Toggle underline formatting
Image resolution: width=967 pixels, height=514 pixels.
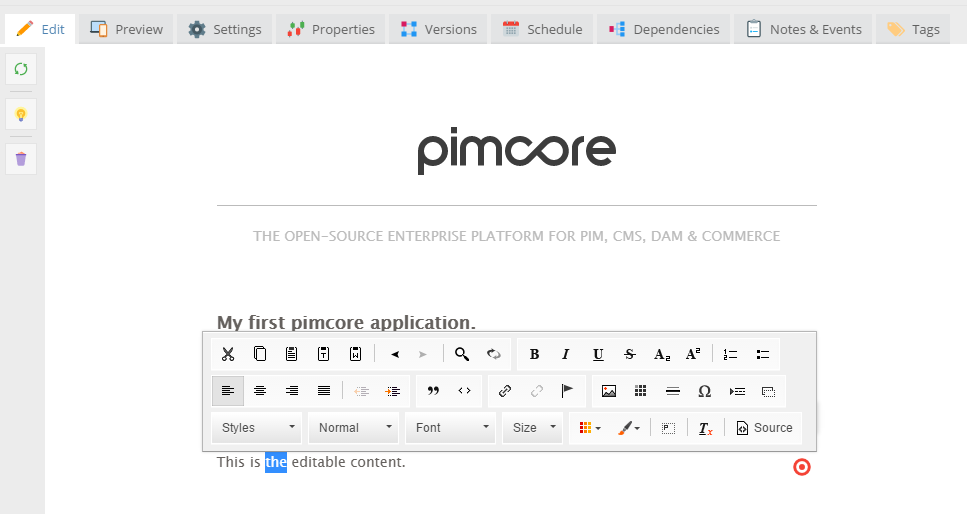598,354
